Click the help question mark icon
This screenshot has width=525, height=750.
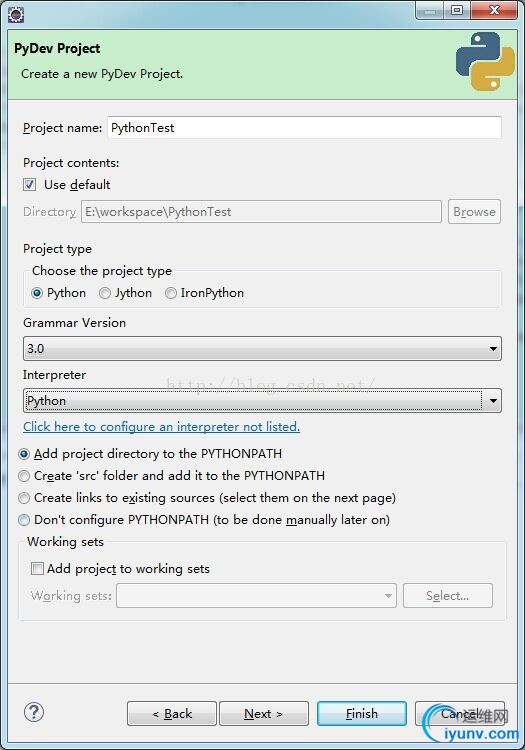[33, 712]
